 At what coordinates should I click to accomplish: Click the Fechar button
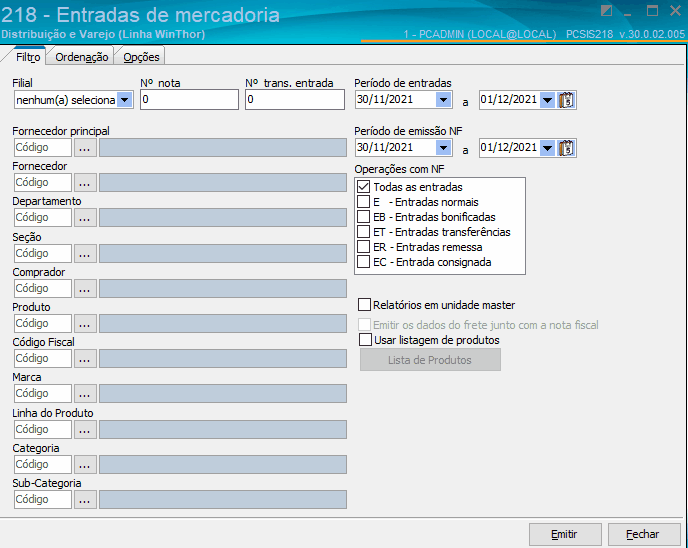point(643,534)
